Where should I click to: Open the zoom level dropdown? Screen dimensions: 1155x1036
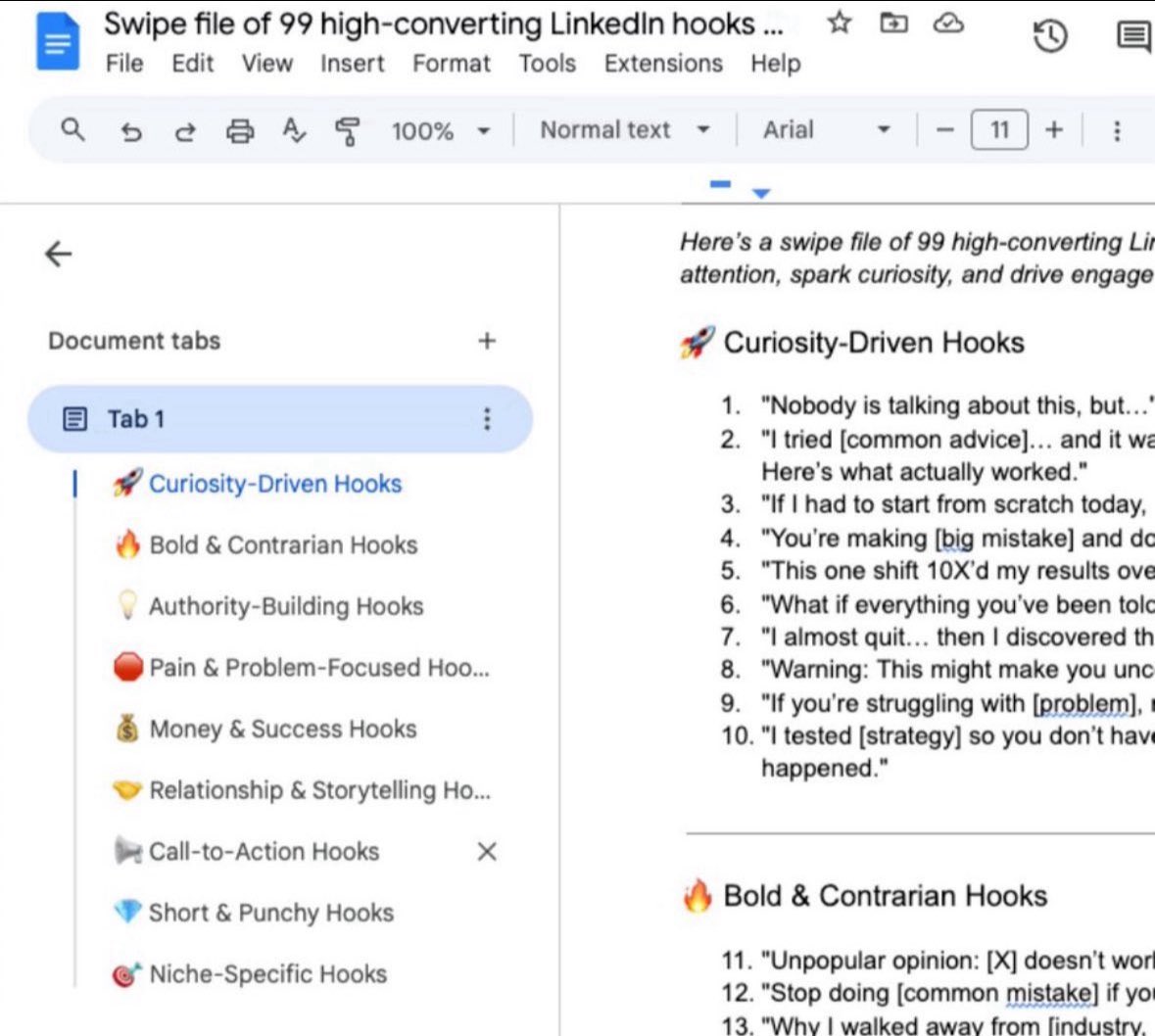440,129
